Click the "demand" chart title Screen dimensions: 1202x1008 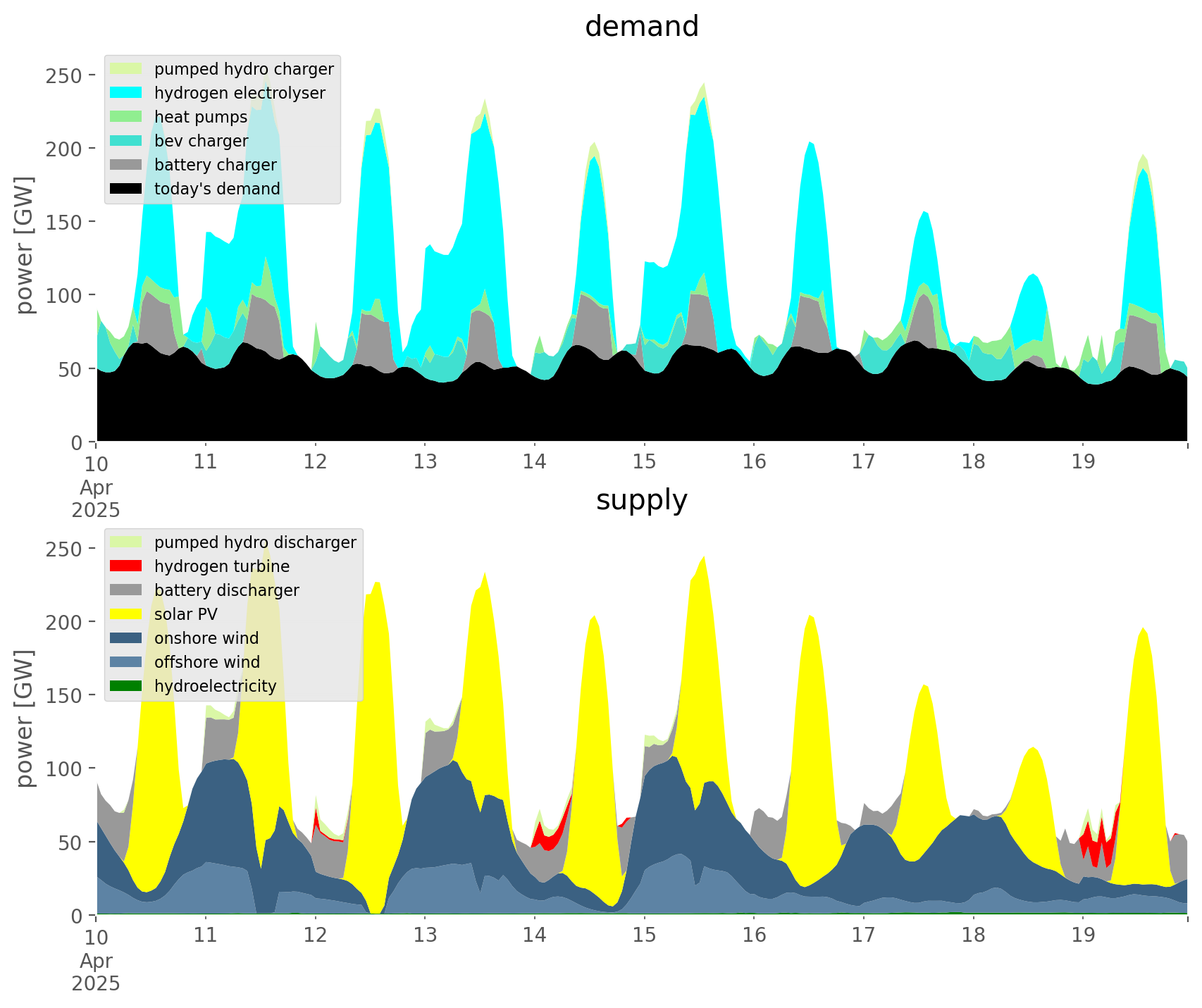pyautogui.click(x=642, y=27)
